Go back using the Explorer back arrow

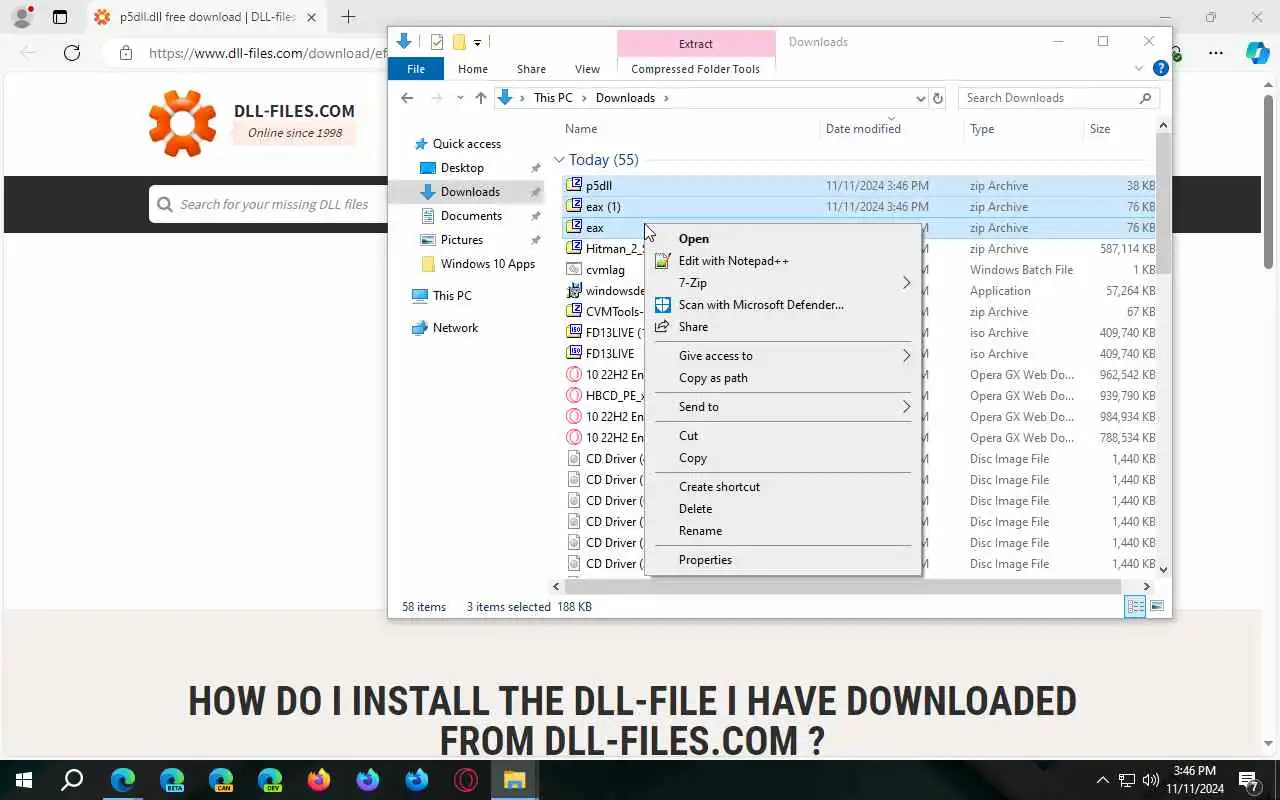pyautogui.click(x=406, y=98)
